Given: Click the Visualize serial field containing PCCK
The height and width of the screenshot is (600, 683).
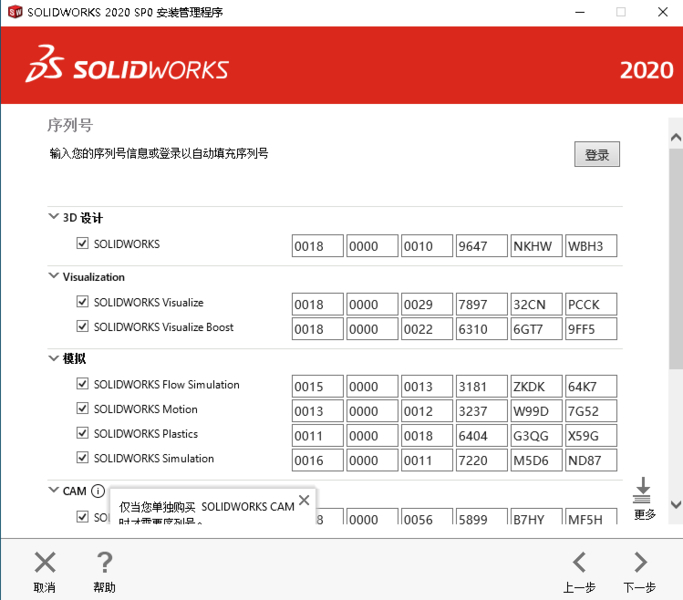Looking at the screenshot, I should [x=591, y=304].
